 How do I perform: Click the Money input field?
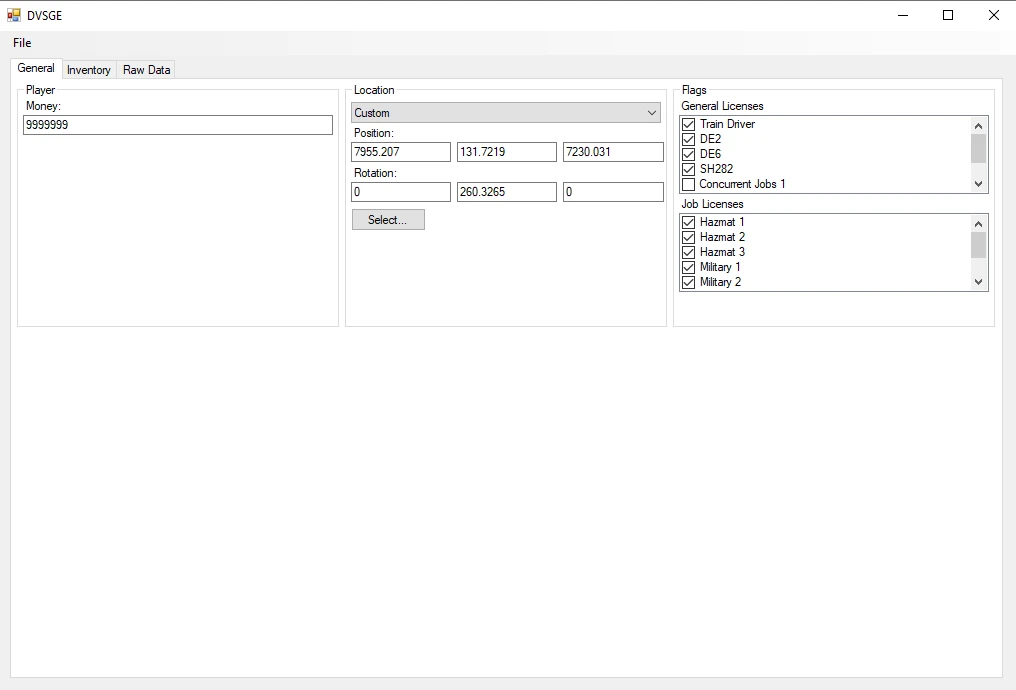(x=178, y=125)
